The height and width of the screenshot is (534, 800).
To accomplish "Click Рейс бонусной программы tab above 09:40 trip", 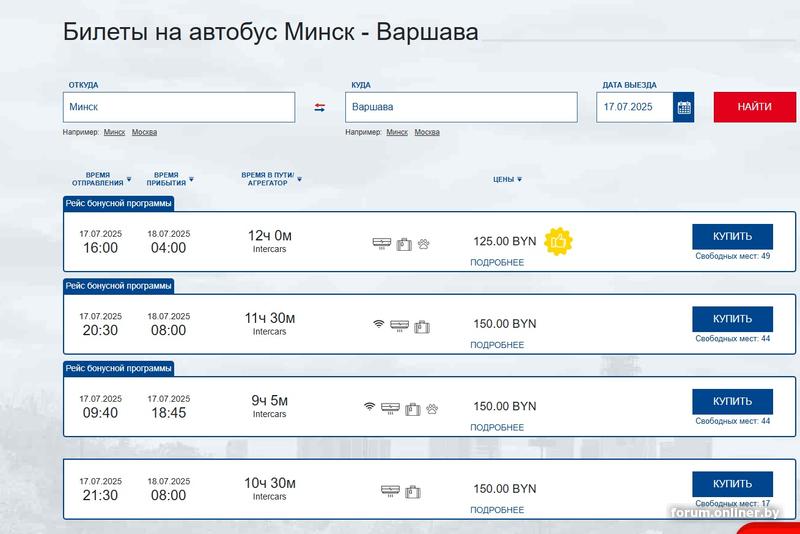I will (x=118, y=368).
